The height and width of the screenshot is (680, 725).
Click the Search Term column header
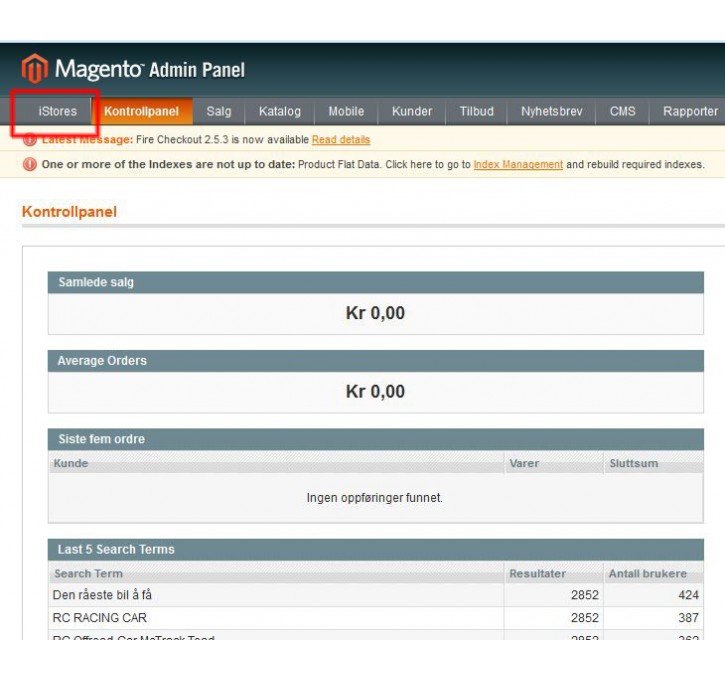276,573
